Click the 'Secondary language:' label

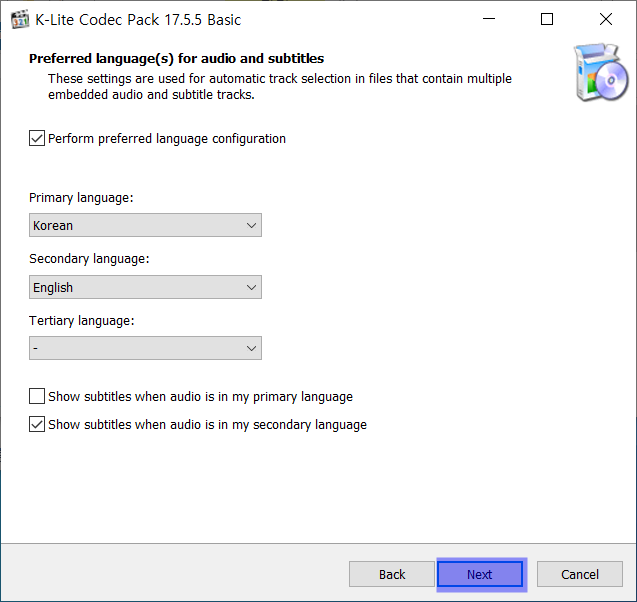(x=89, y=259)
